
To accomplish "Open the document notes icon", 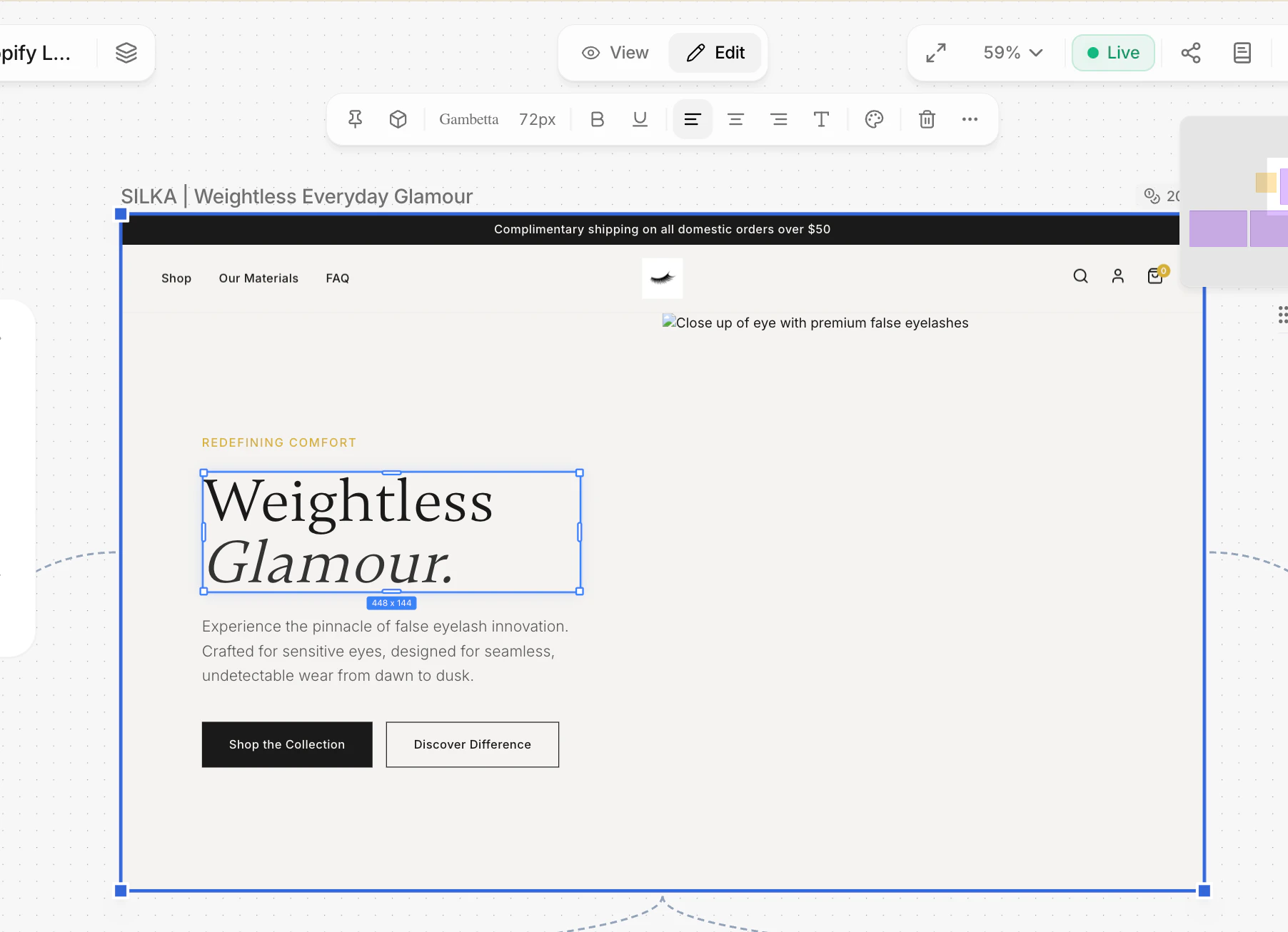I will pyautogui.click(x=1242, y=53).
